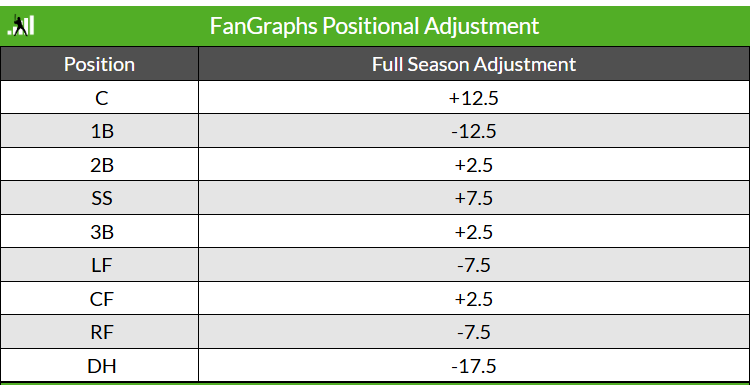
Task: Click the FanGraphs batter logo icon
Action: coord(21,26)
